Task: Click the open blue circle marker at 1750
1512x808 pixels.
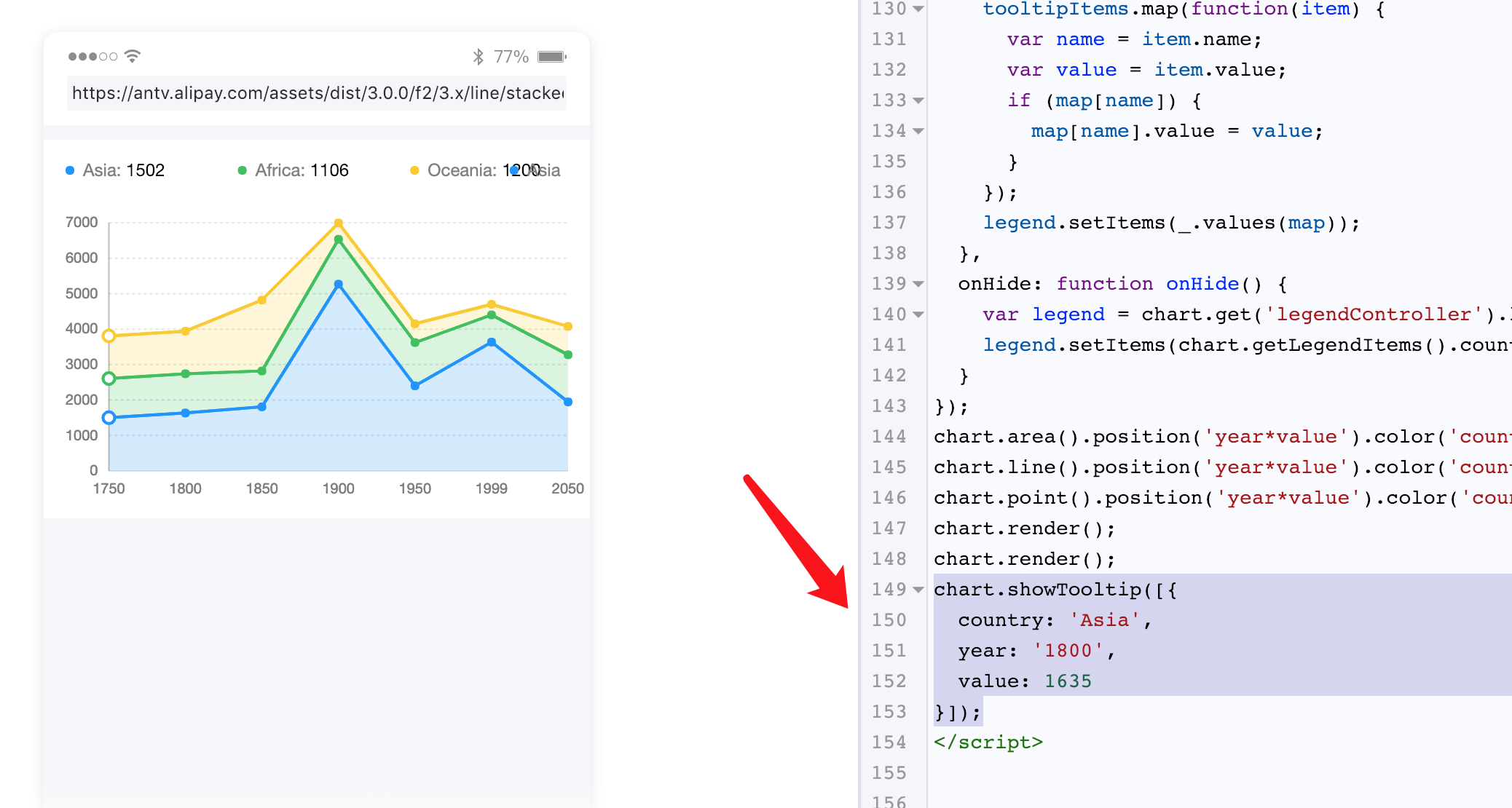Action: [x=109, y=417]
